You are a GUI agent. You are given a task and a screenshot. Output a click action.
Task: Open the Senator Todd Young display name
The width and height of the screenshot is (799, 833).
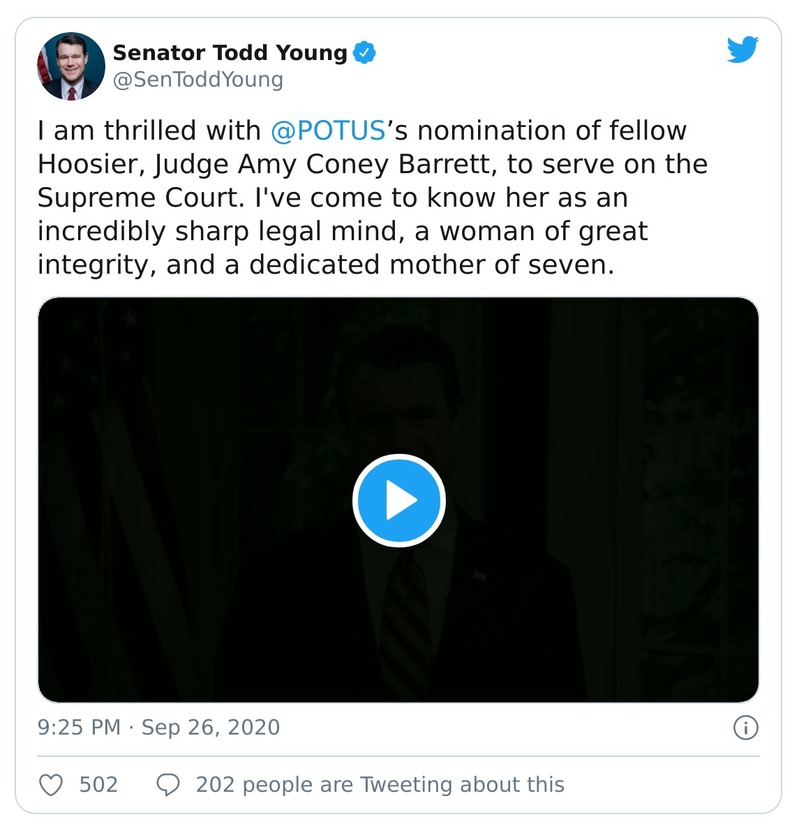tap(229, 53)
